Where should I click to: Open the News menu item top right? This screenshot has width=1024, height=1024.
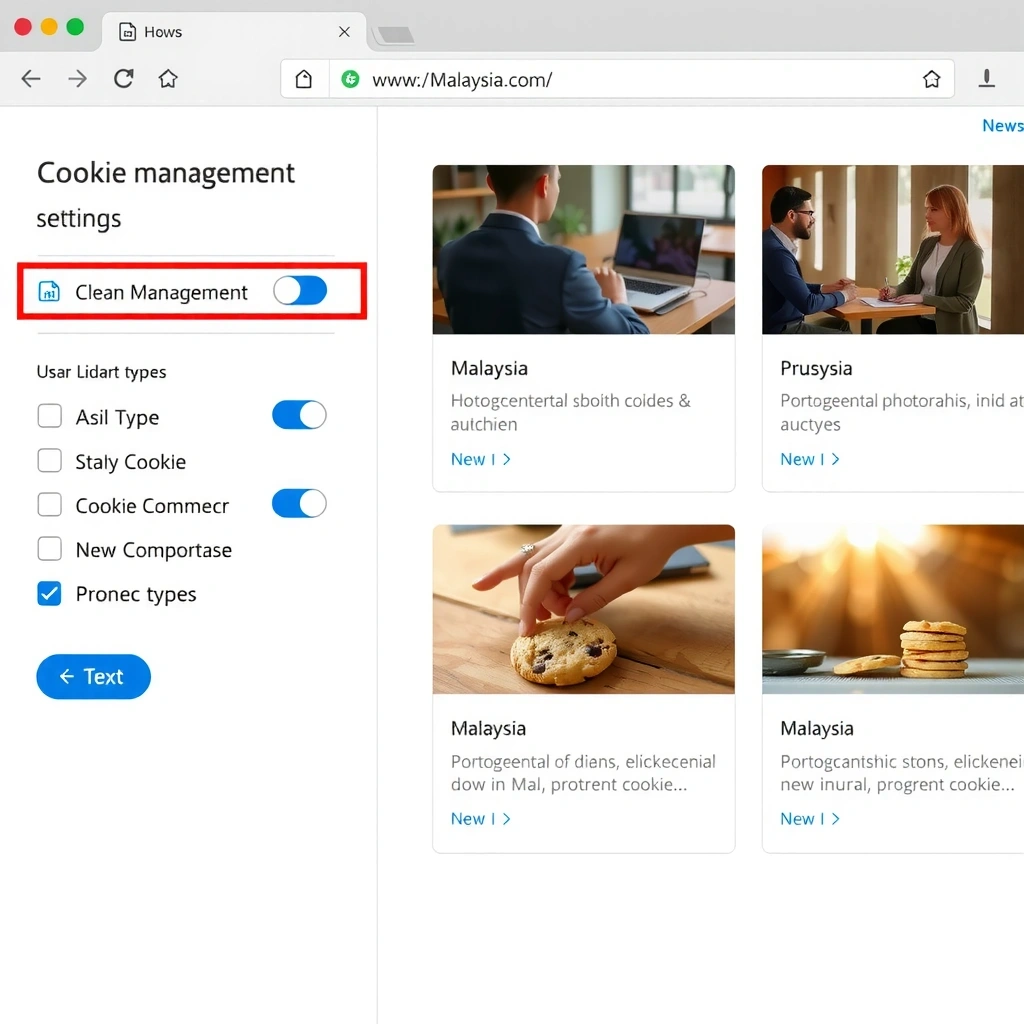[x=1002, y=125]
